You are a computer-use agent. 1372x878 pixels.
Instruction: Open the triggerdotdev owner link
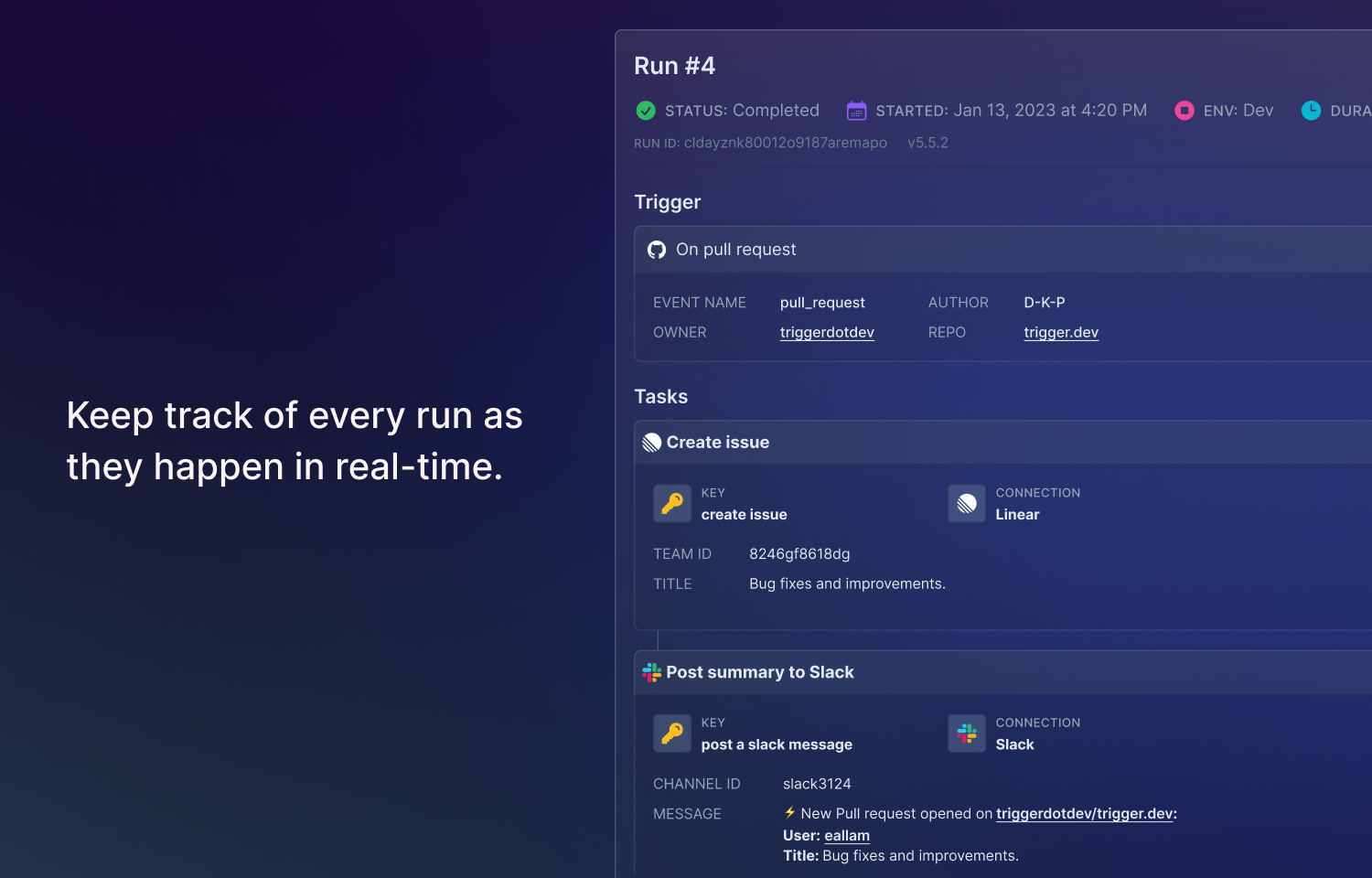827,332
